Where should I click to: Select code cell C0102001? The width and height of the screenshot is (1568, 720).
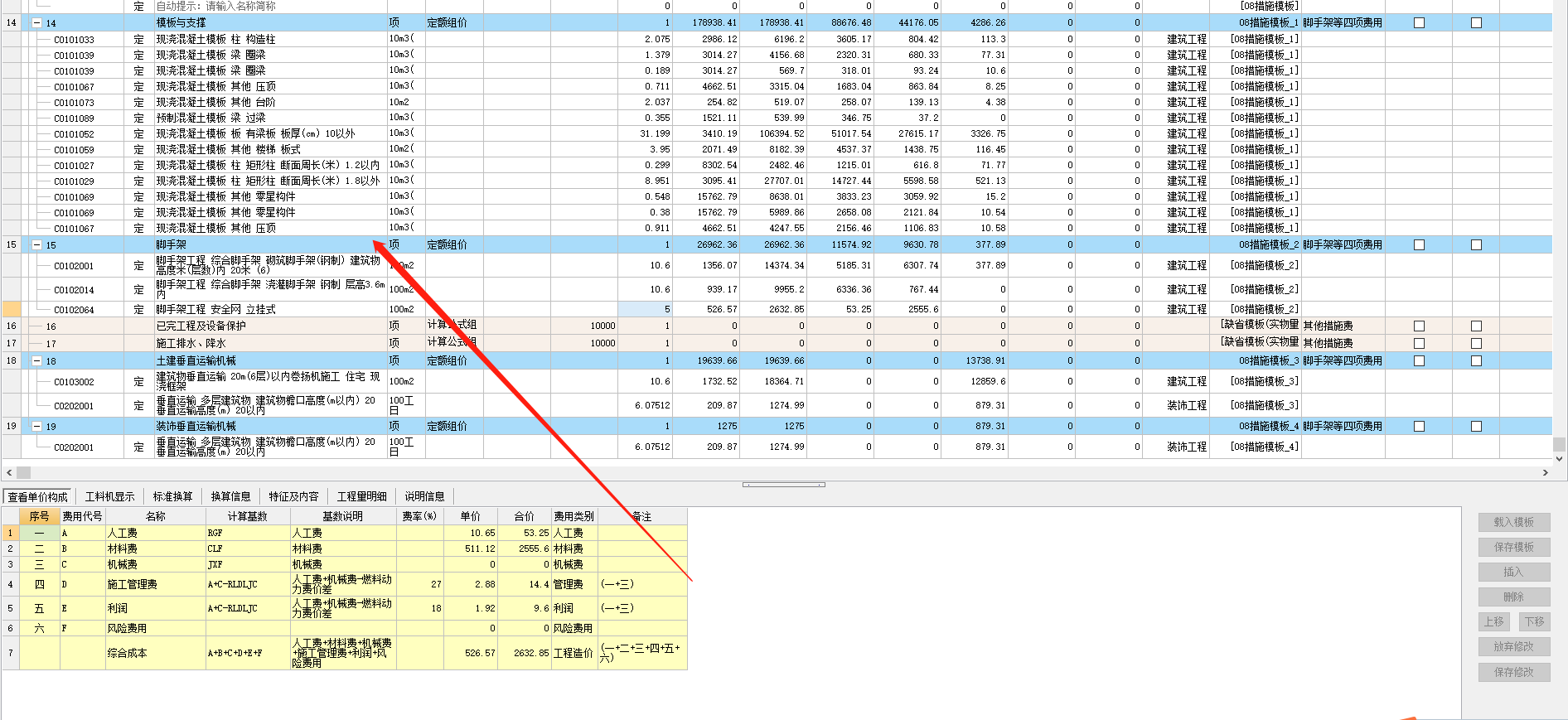pos(75,266)
